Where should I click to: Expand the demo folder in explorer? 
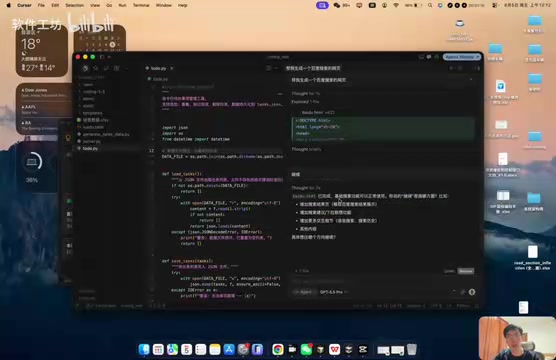coord(88,99)
